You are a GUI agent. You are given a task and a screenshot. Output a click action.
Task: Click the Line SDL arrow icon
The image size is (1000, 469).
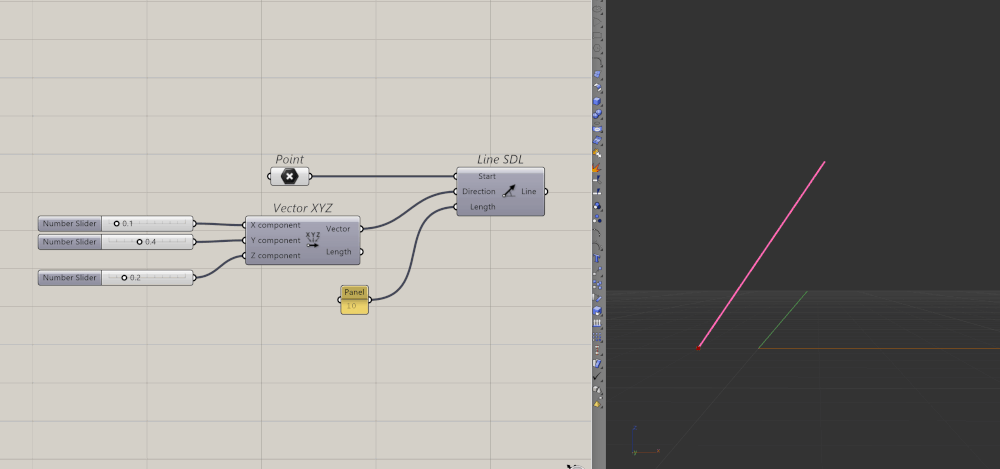[x=508, y=191]
